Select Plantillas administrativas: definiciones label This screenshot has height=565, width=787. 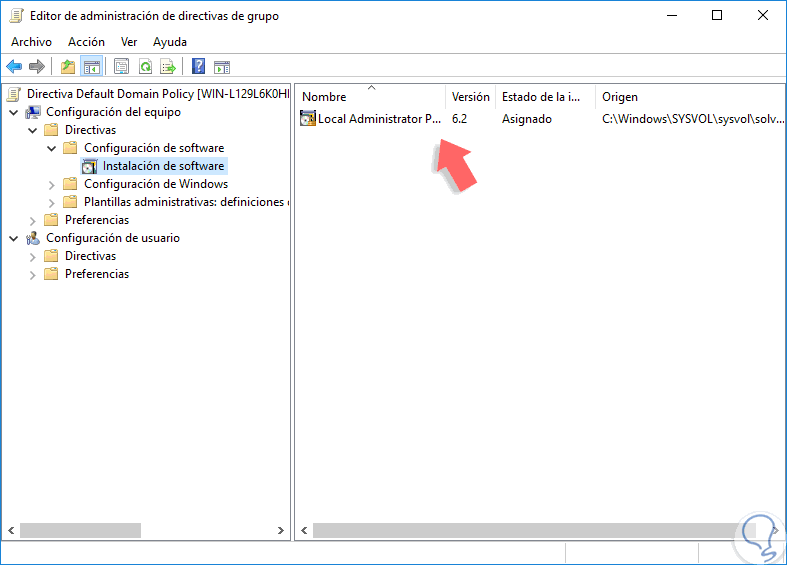click(x=187, y=202)
